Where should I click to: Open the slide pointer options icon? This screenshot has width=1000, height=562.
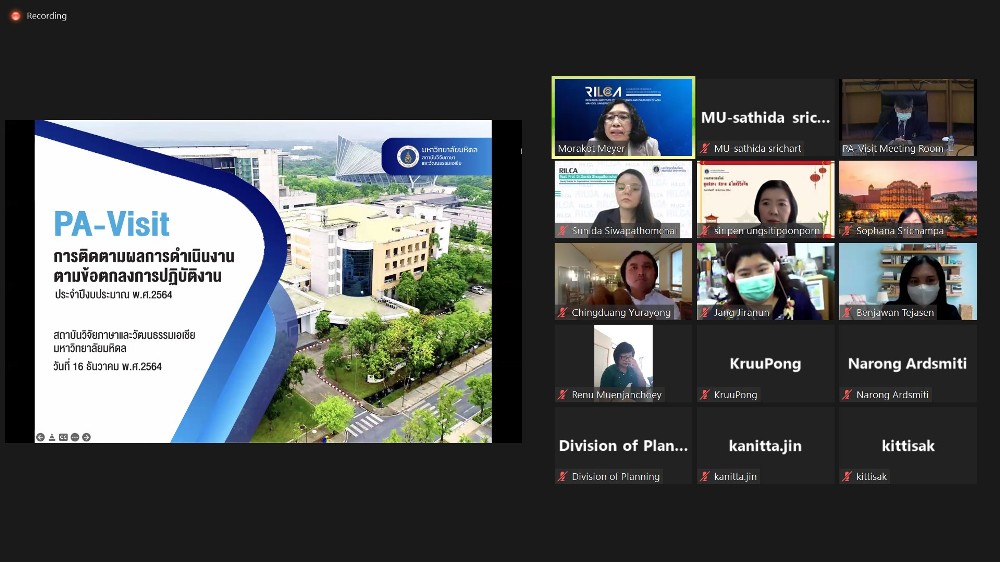tap(52, 437)
